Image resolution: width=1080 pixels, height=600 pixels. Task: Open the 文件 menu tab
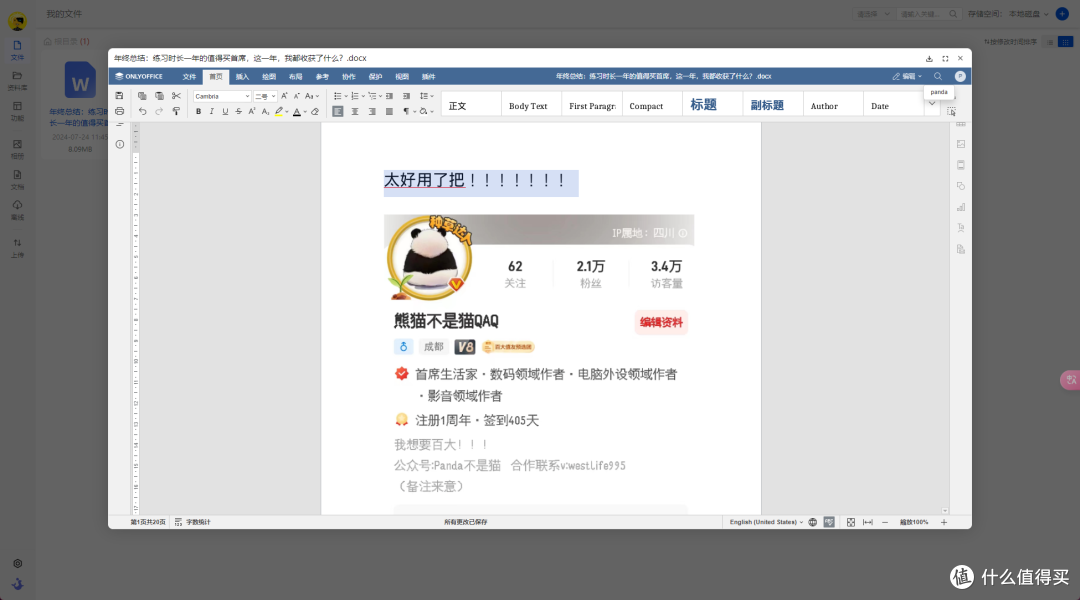(x=190, y=76)
